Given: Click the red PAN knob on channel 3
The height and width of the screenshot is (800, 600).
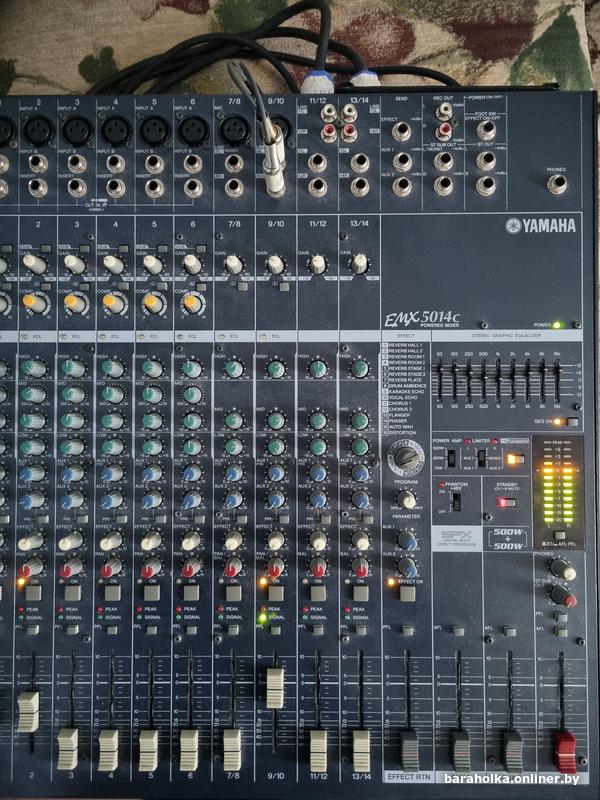Looking at the screenshot, I should tap(69, 567).
